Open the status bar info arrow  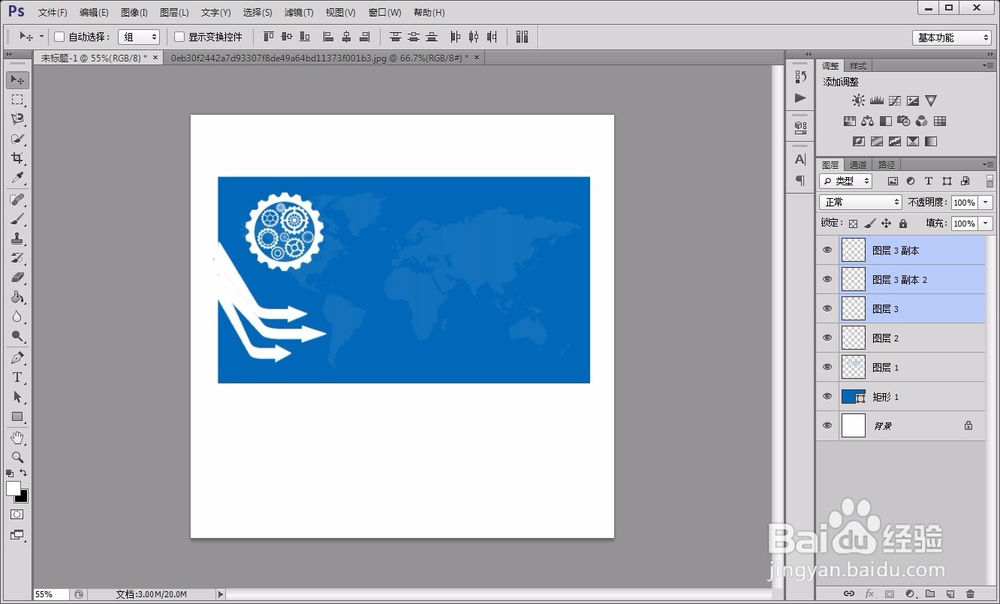click(x=220, y=594)
